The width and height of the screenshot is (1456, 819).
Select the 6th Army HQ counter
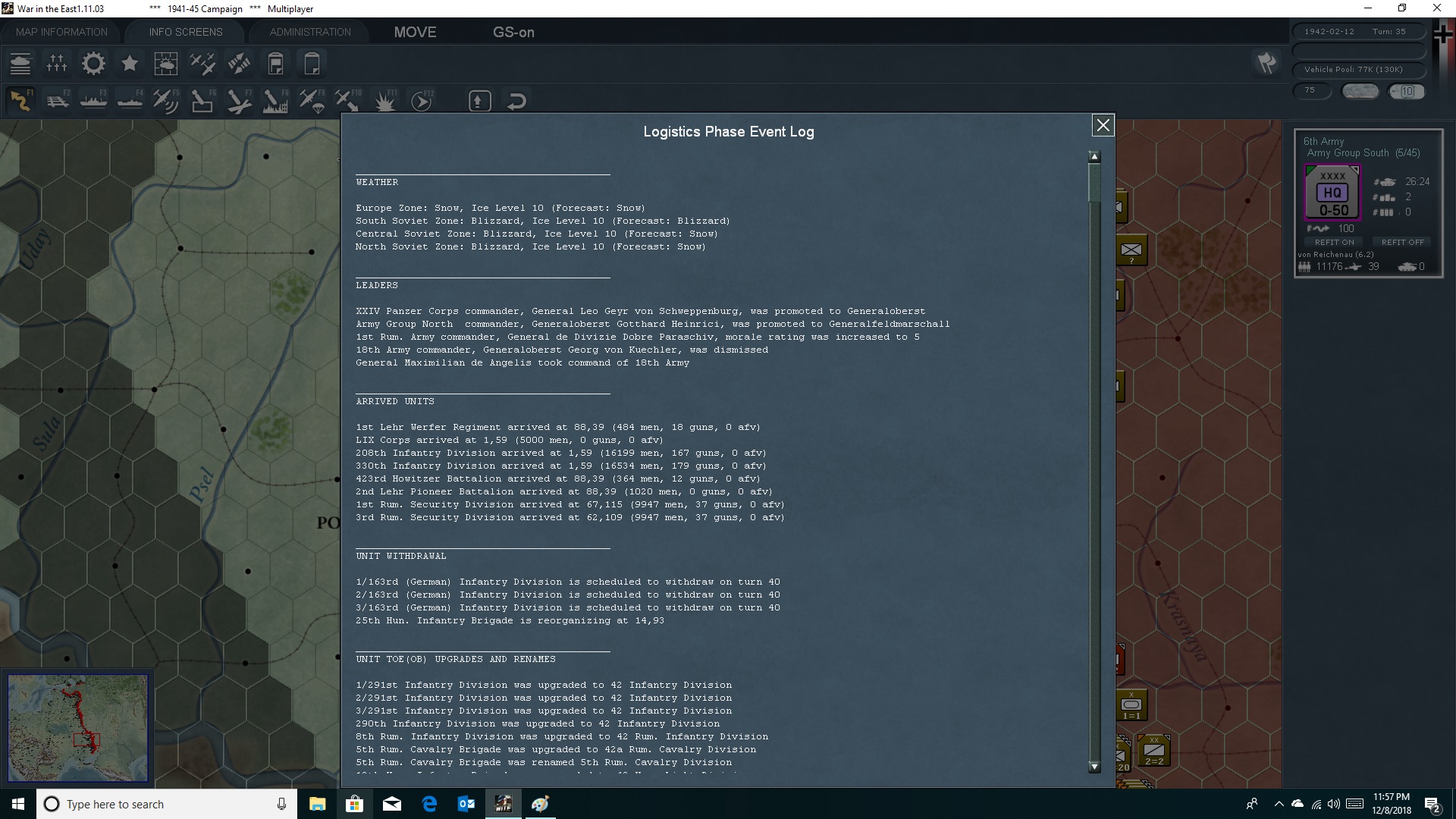point(1333,193)
